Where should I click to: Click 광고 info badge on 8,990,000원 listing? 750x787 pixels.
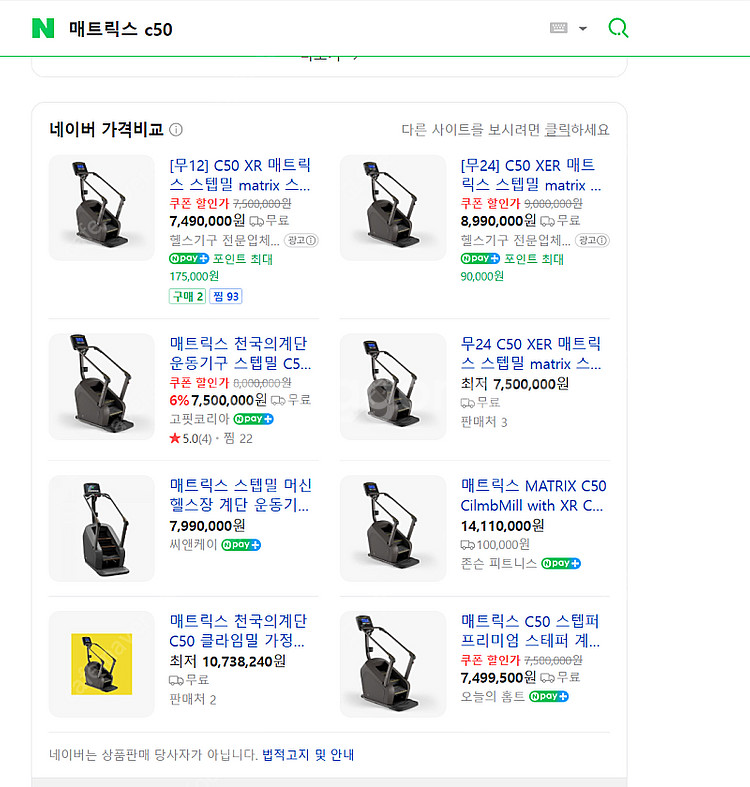click(592, 240)
